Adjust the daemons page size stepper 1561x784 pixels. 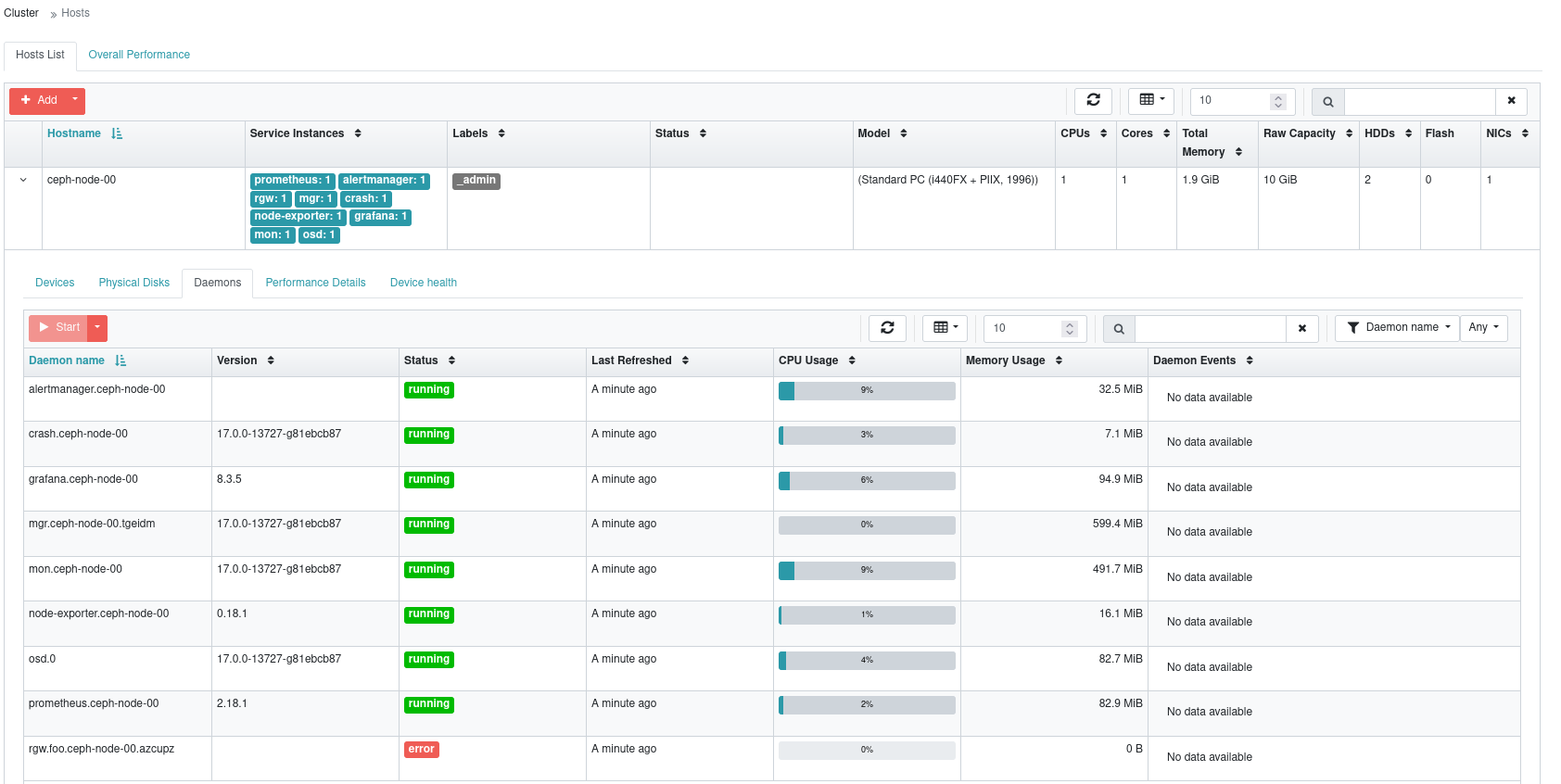click(x=1070, y=329)
